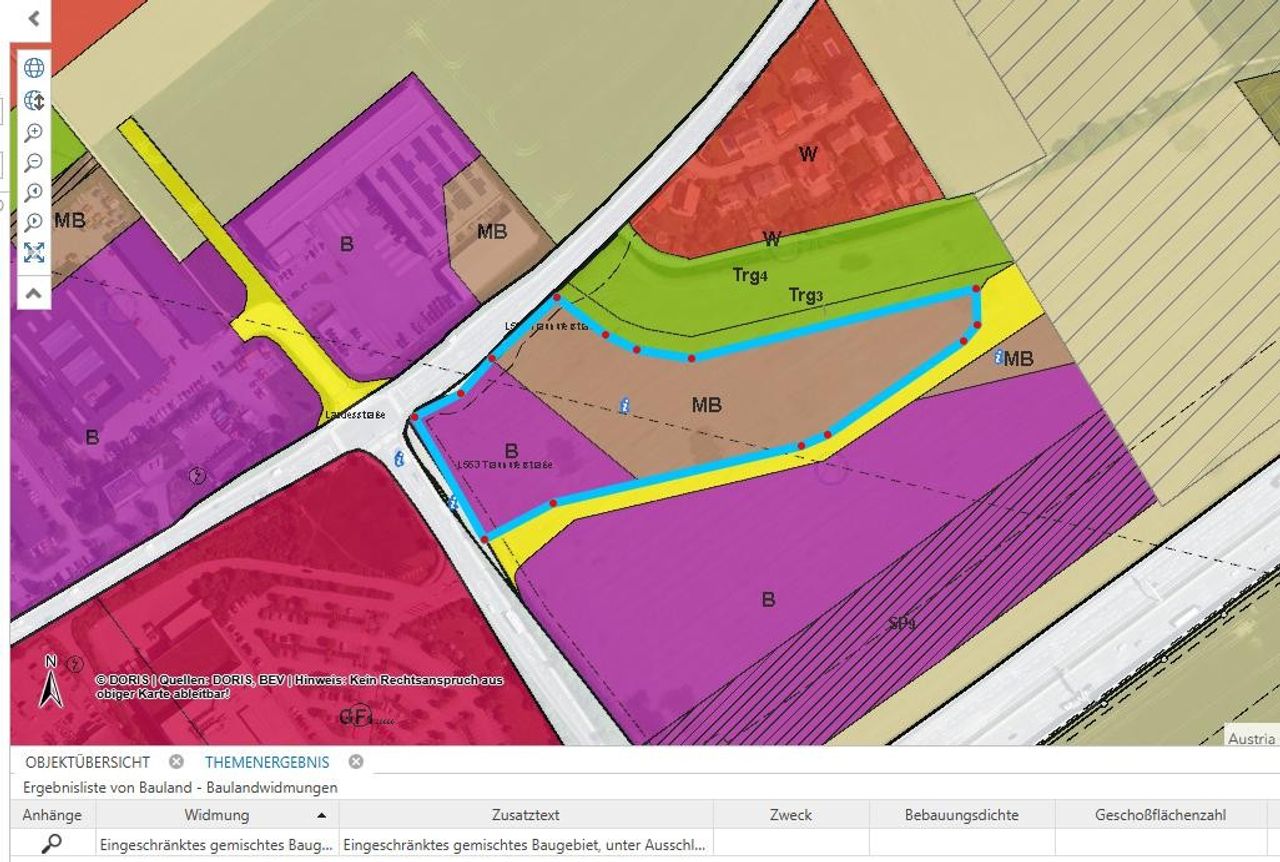The width and height of the screenshot is (1280, 862).
Task: Select the Themenergebnis tab
Action: pyautogui.click(x=267, y=762)
